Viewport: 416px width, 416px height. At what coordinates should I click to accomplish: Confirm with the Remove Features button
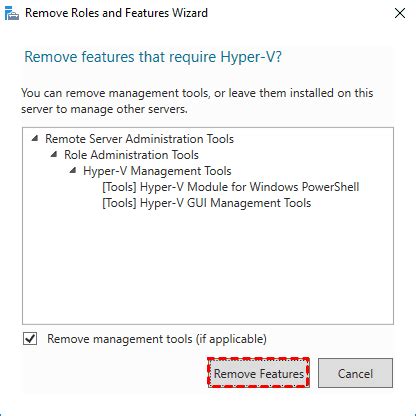pyautogui.click(x=258, y=373)
